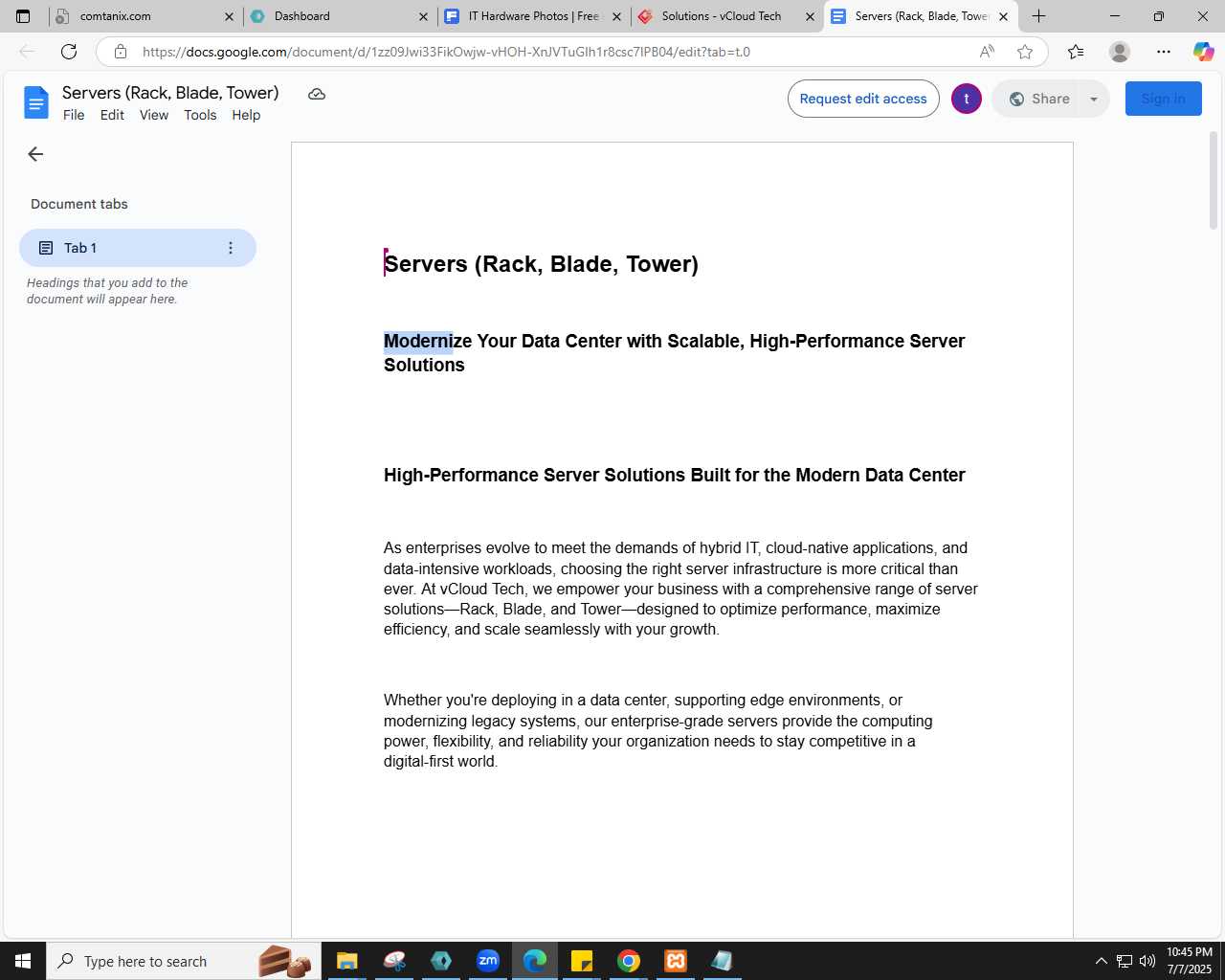The height and width of the screenshot is (980, 1225).
Task: Click the cloud document status icon
Action: (x=317, y=94)
